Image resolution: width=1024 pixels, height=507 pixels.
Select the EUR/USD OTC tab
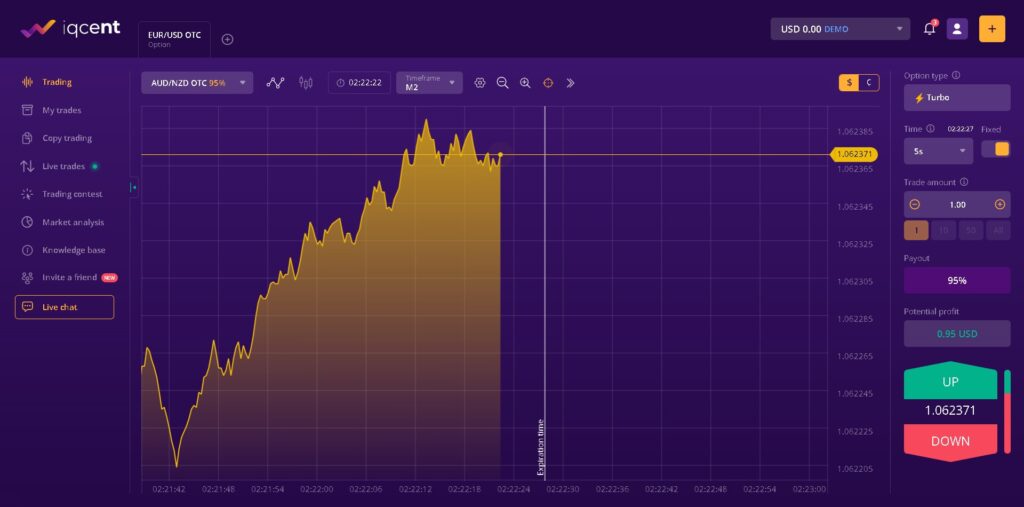pos(175,39)
